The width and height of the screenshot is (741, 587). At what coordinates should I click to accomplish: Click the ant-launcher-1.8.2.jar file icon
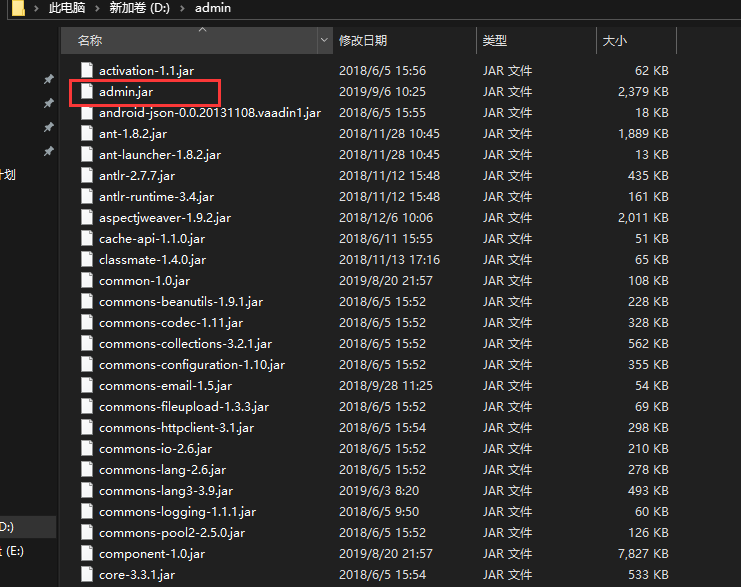[x=87, y=154]
